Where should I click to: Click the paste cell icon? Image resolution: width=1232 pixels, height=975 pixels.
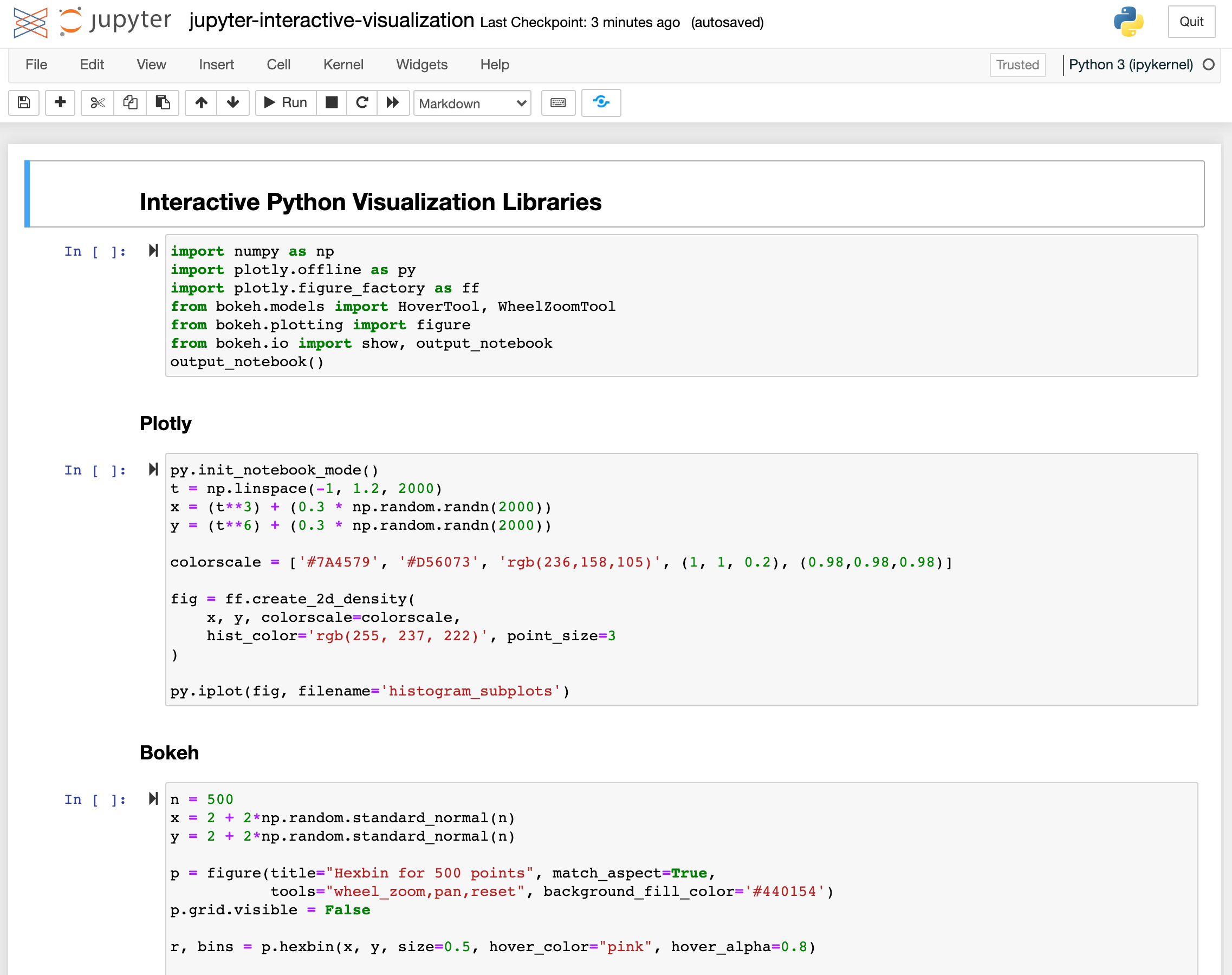162,102
